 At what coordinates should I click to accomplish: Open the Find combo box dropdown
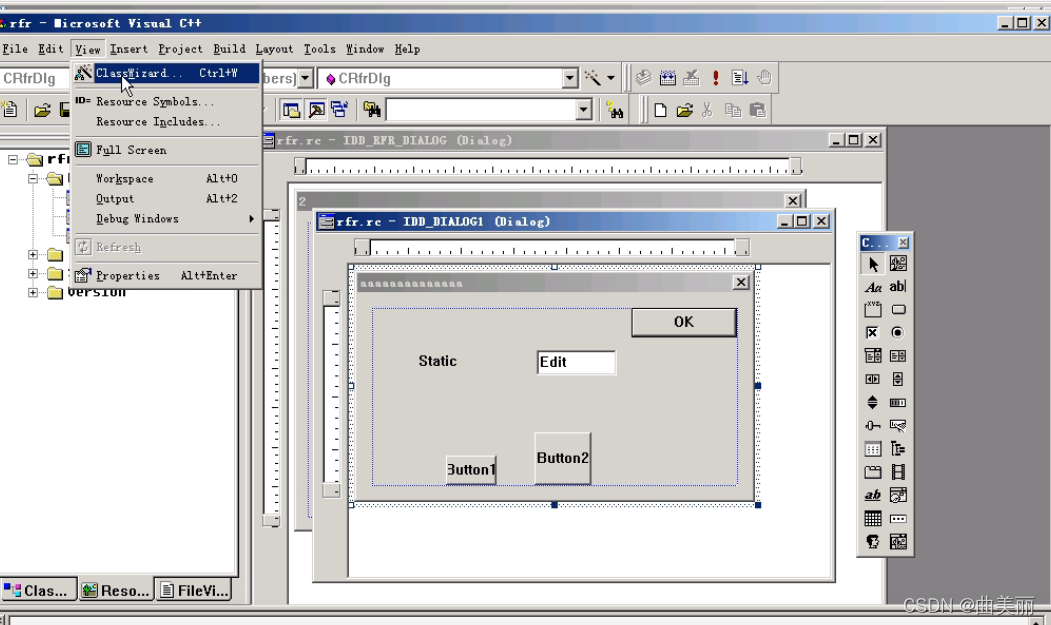584,109
